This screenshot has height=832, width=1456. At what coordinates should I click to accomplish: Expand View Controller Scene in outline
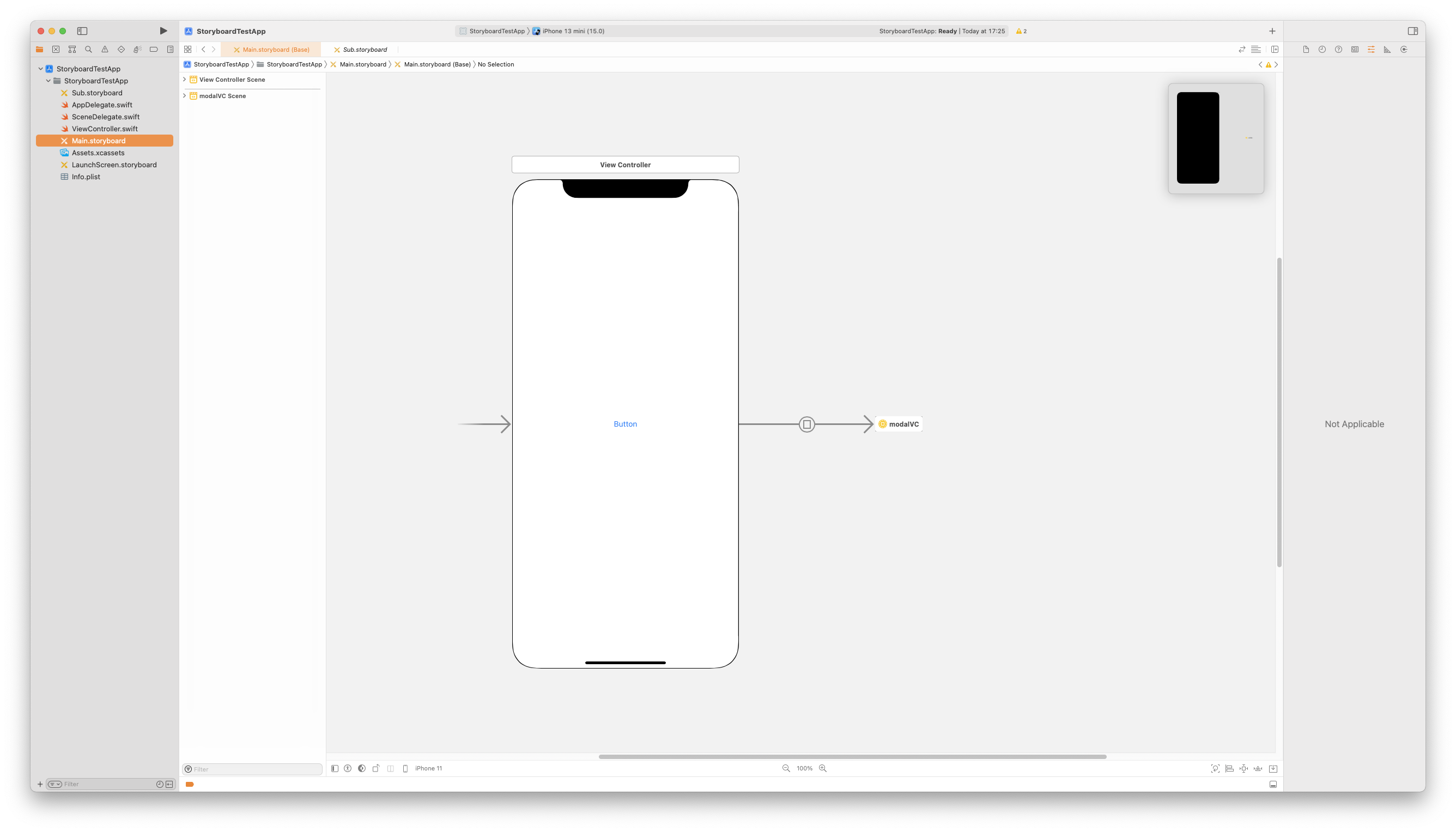click(185, 80)
